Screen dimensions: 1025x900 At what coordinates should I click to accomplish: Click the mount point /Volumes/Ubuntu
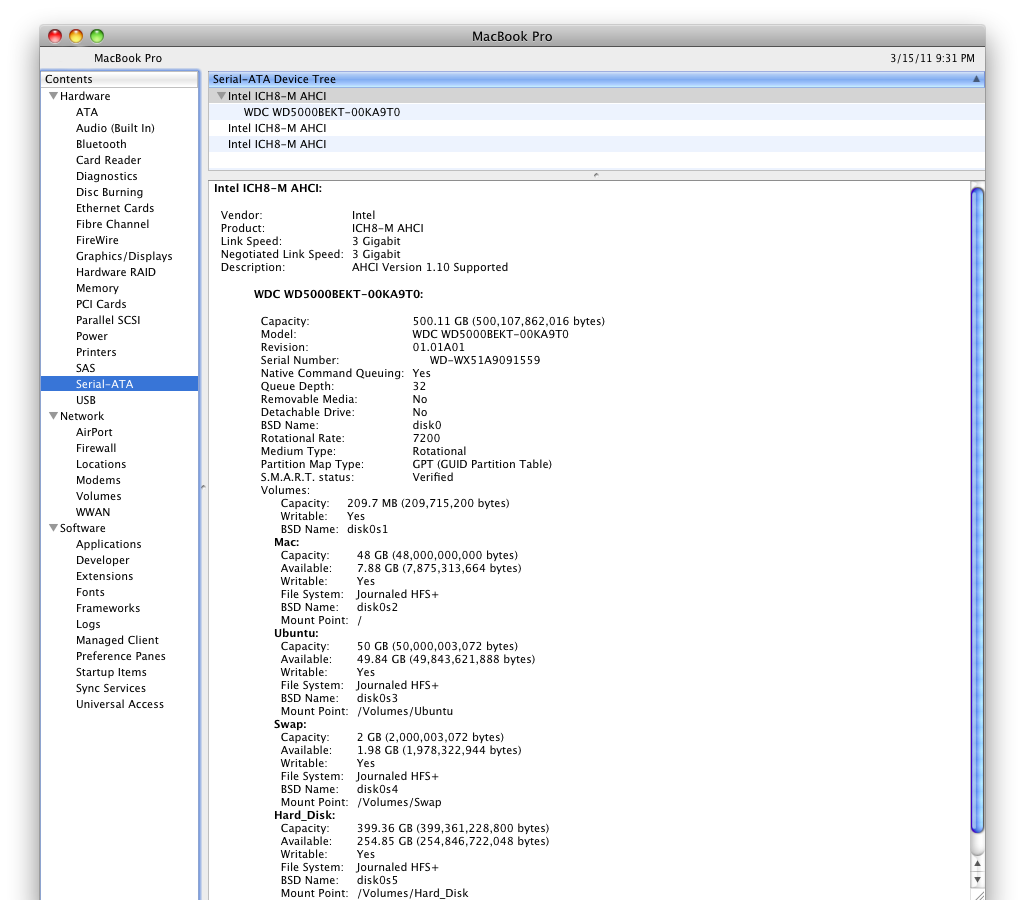point(405,711)
